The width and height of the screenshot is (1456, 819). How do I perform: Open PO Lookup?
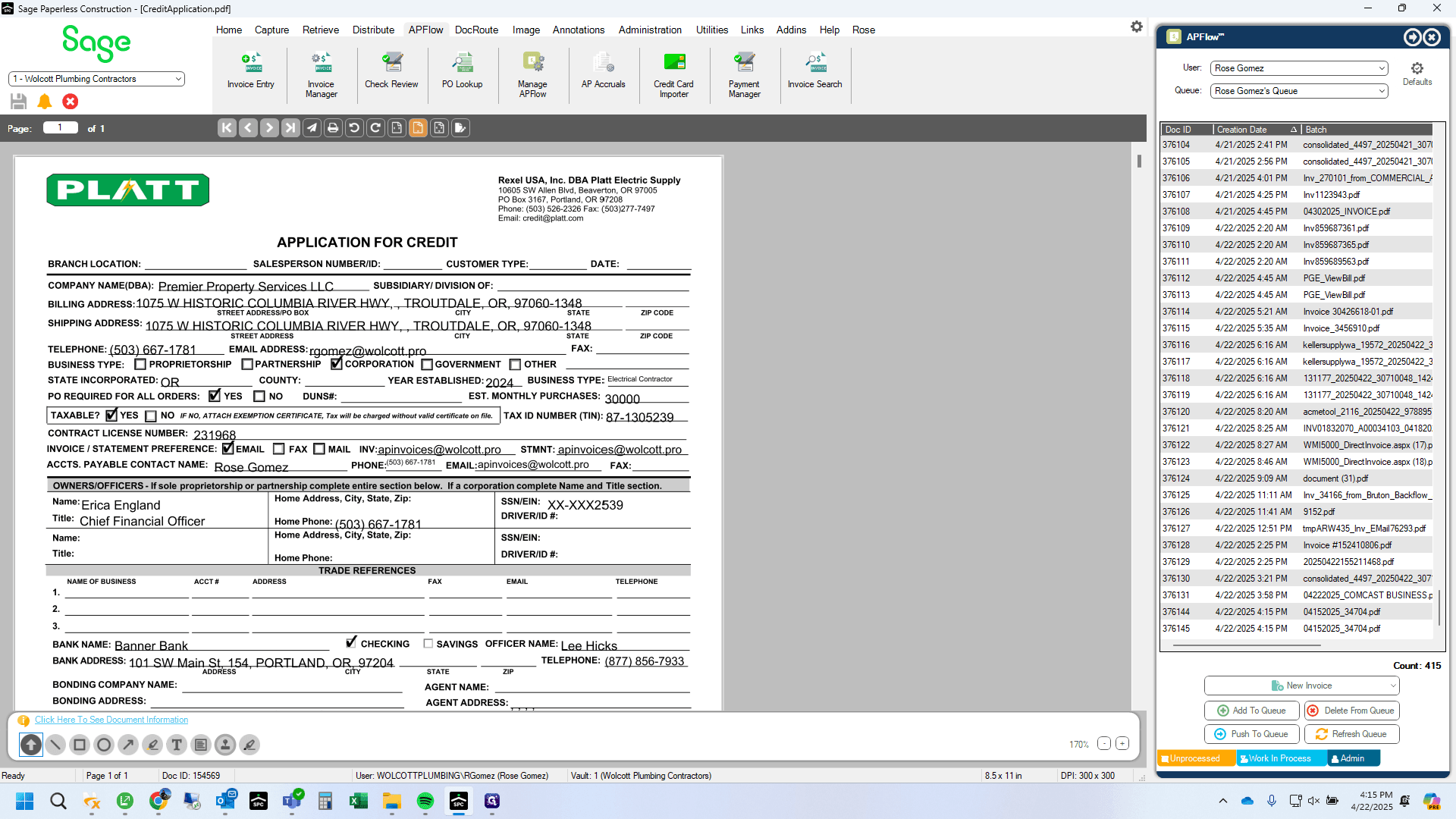pyautogui.click(x=463, y=71)
